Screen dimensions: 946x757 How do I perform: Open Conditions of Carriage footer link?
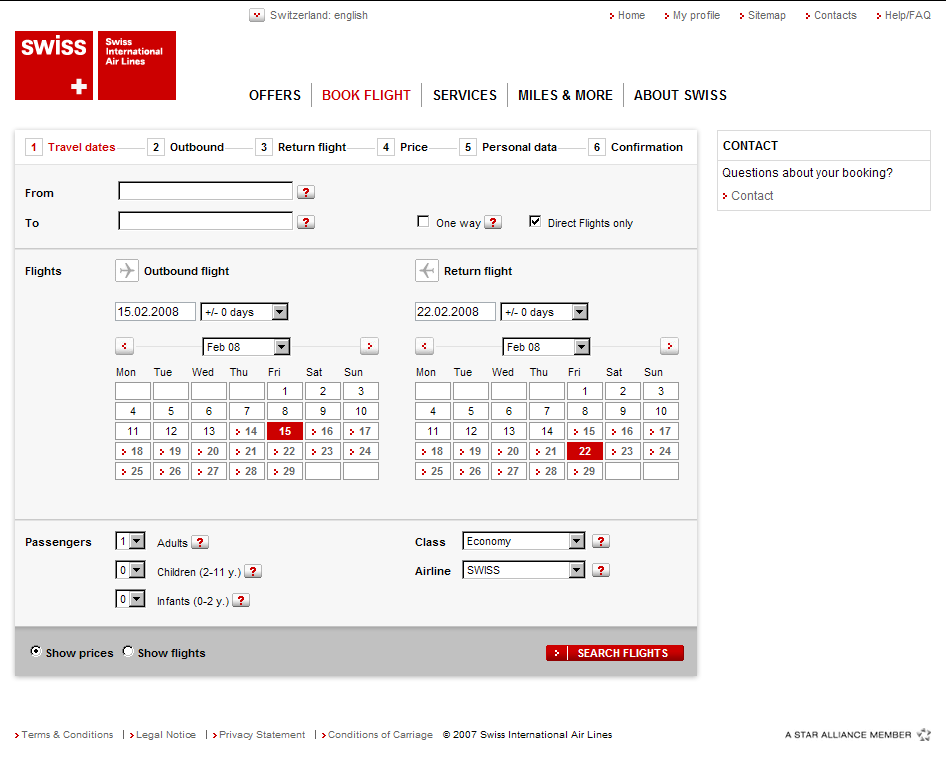tap(377, 735)
